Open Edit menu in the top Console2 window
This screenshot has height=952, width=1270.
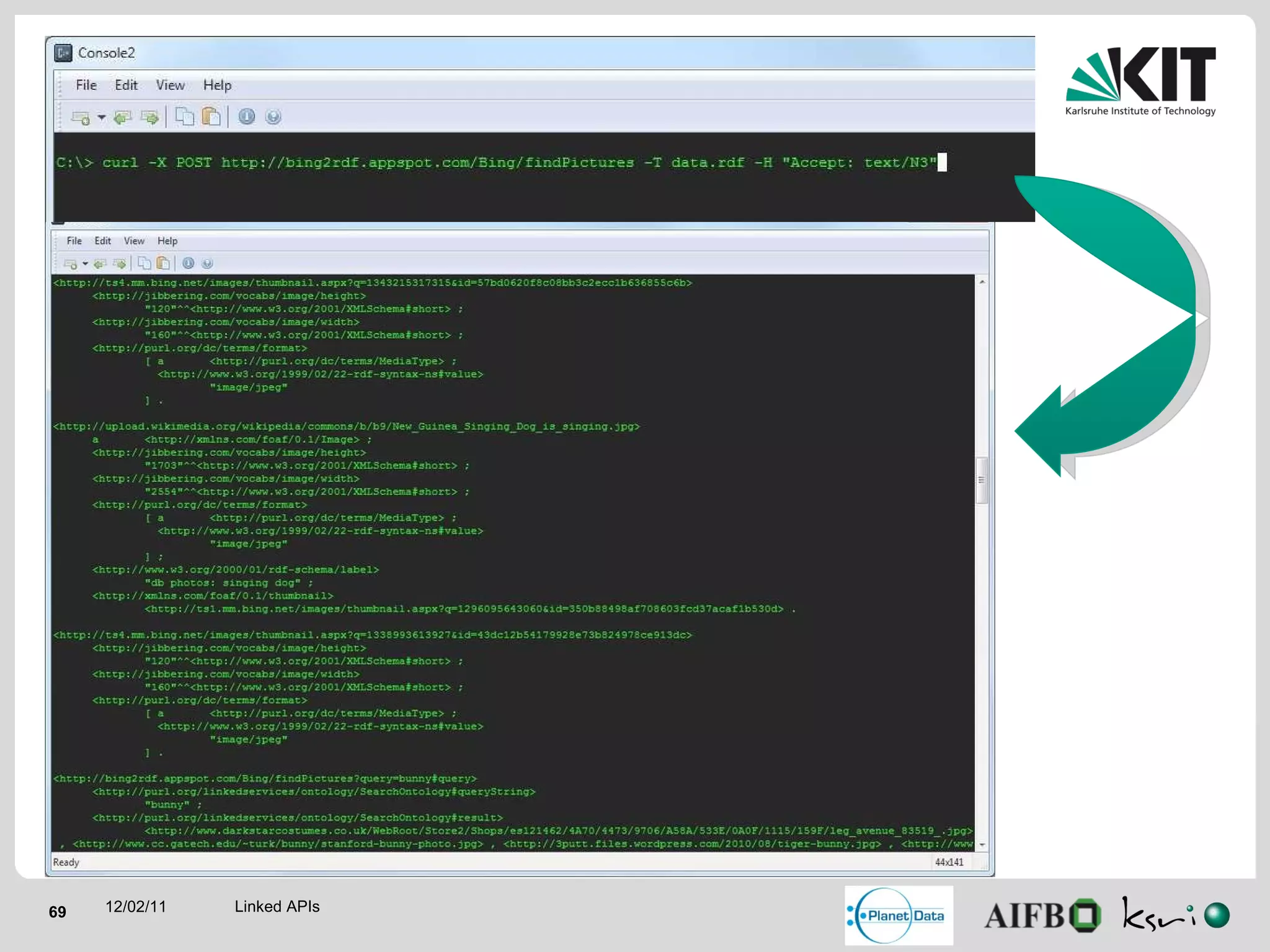click(126, 85)
